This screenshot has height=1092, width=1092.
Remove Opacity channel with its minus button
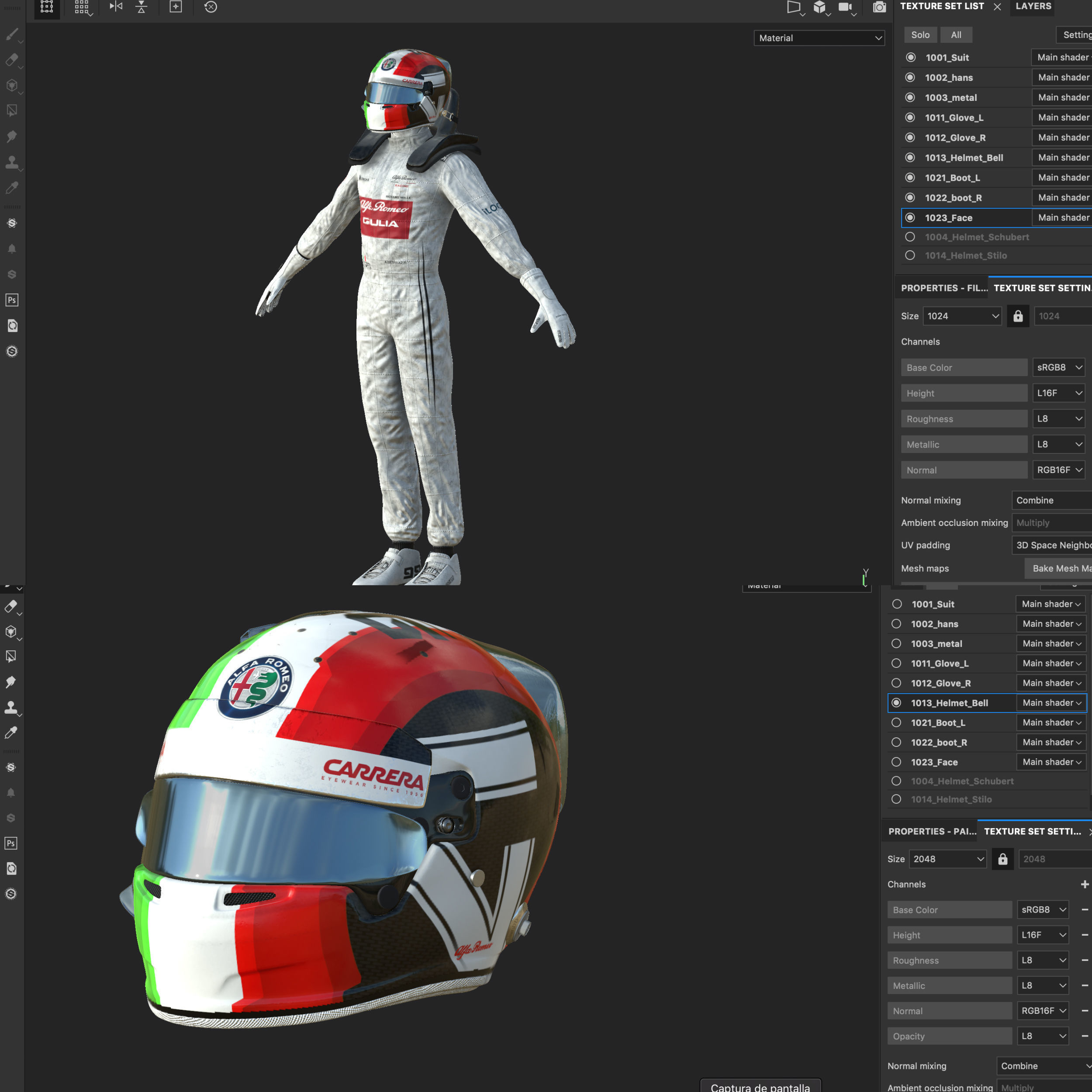pyautogui.click(x=1085, y=1036)
